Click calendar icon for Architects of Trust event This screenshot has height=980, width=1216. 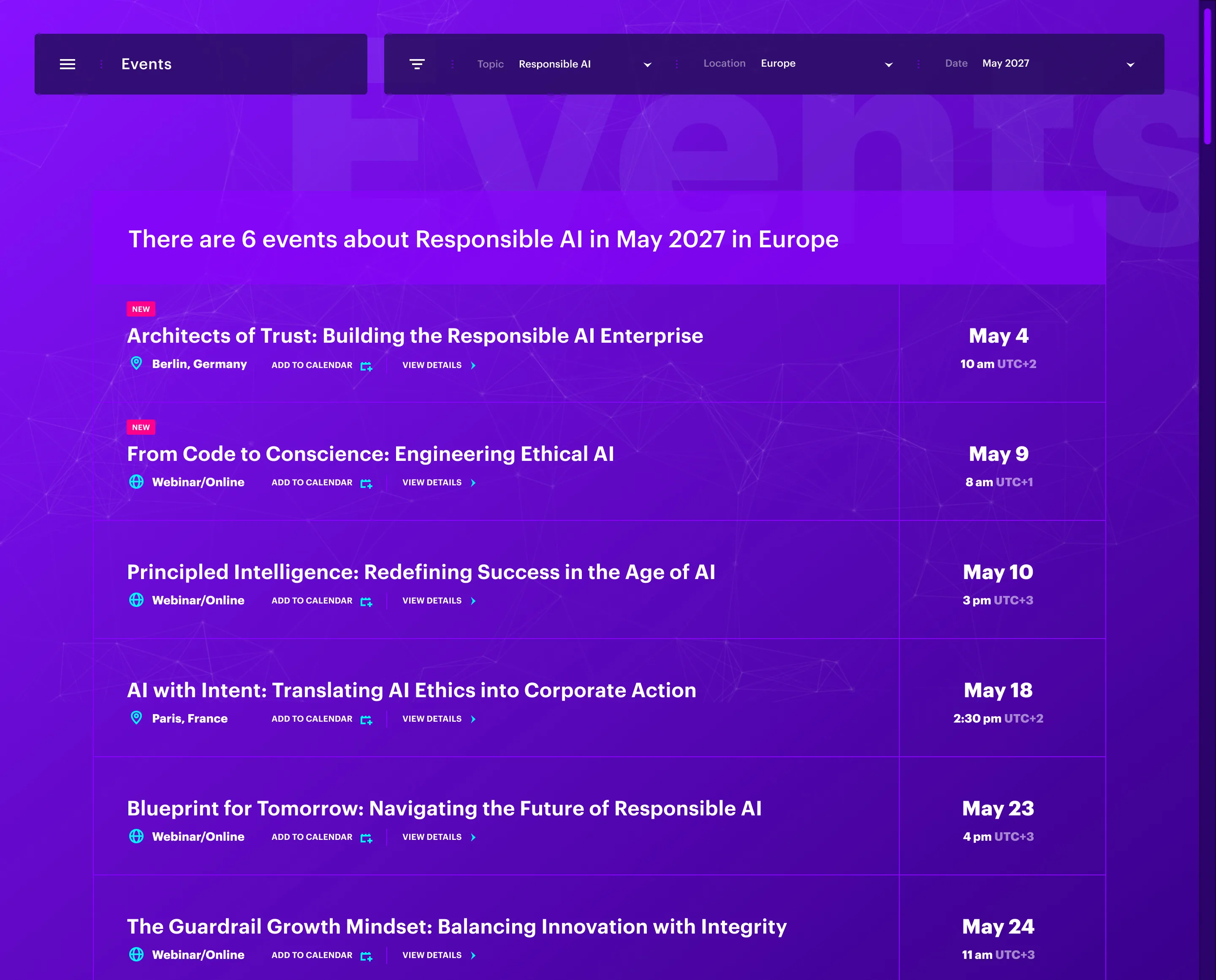(366, 366)
